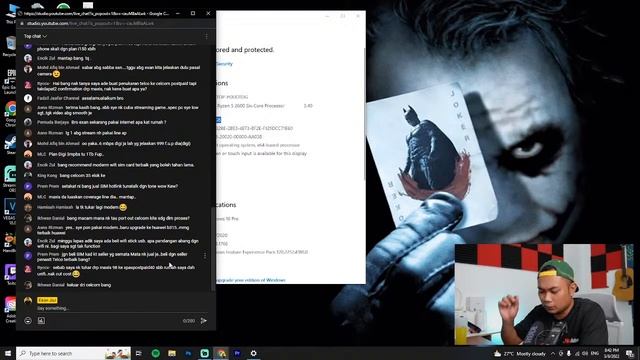Open the Top chat dropdown
This screenshot has width=640, height=360.
coord(35,36)
